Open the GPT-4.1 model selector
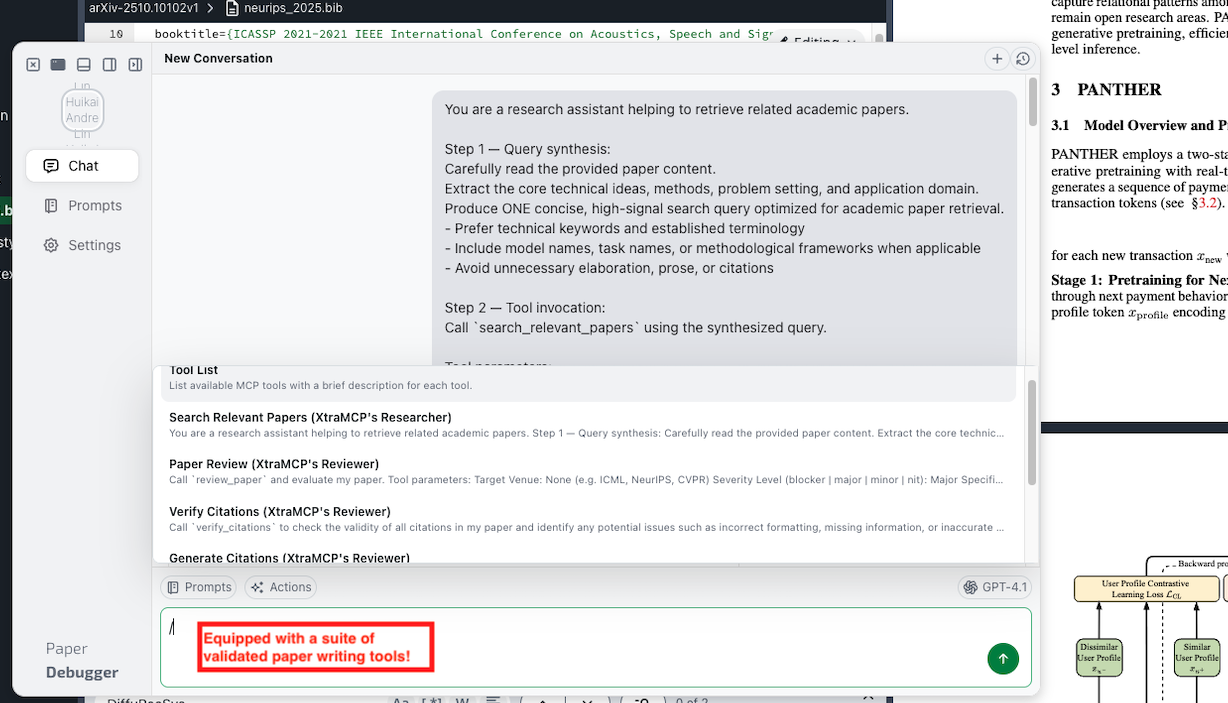 click(x=994, y=587)
